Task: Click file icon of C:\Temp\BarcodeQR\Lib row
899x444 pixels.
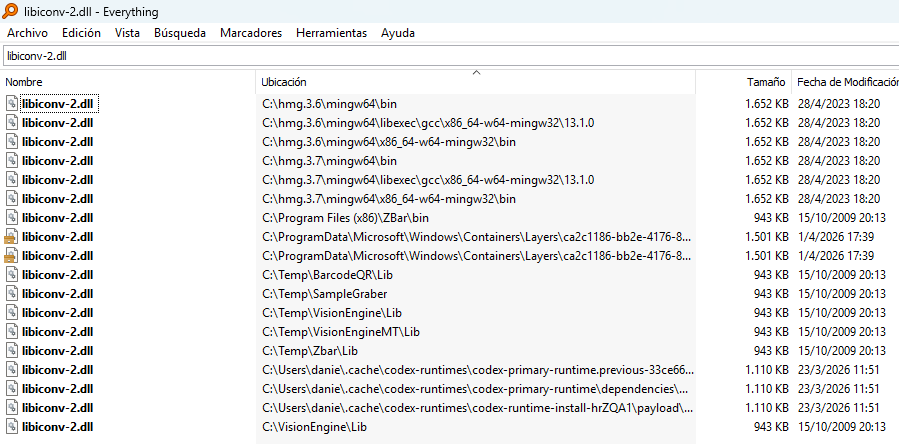Action: [x=12, y=274]
